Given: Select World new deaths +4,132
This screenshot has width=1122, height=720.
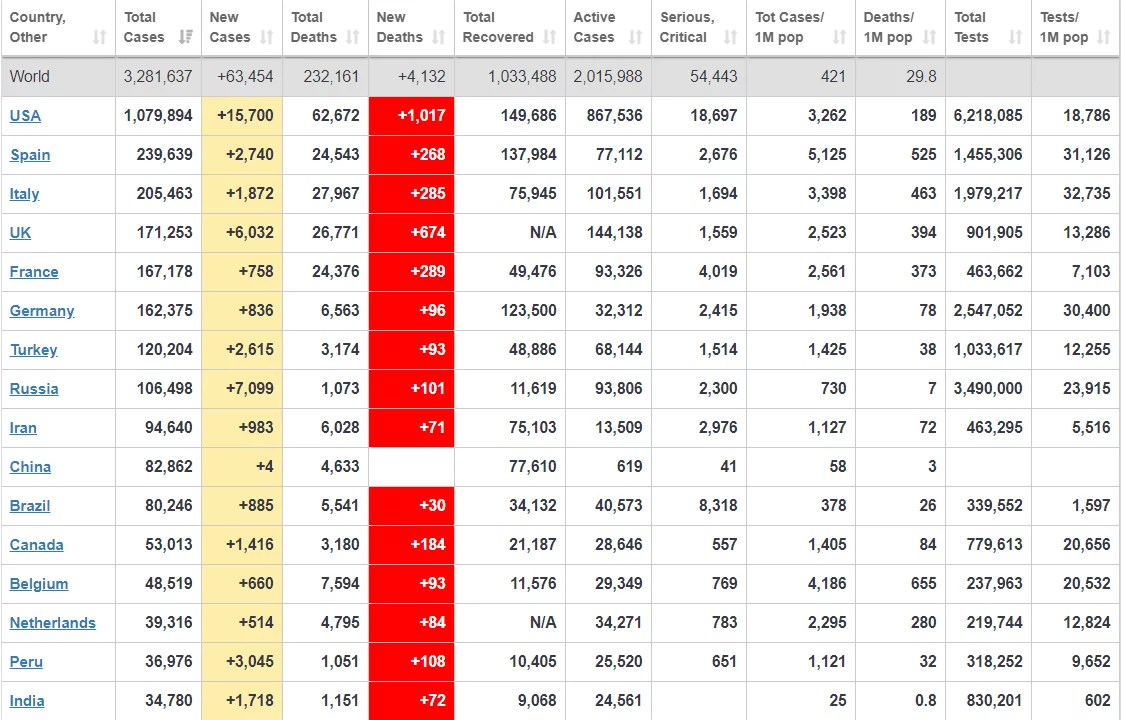Looking at the screenshot, I should point(422,77).
